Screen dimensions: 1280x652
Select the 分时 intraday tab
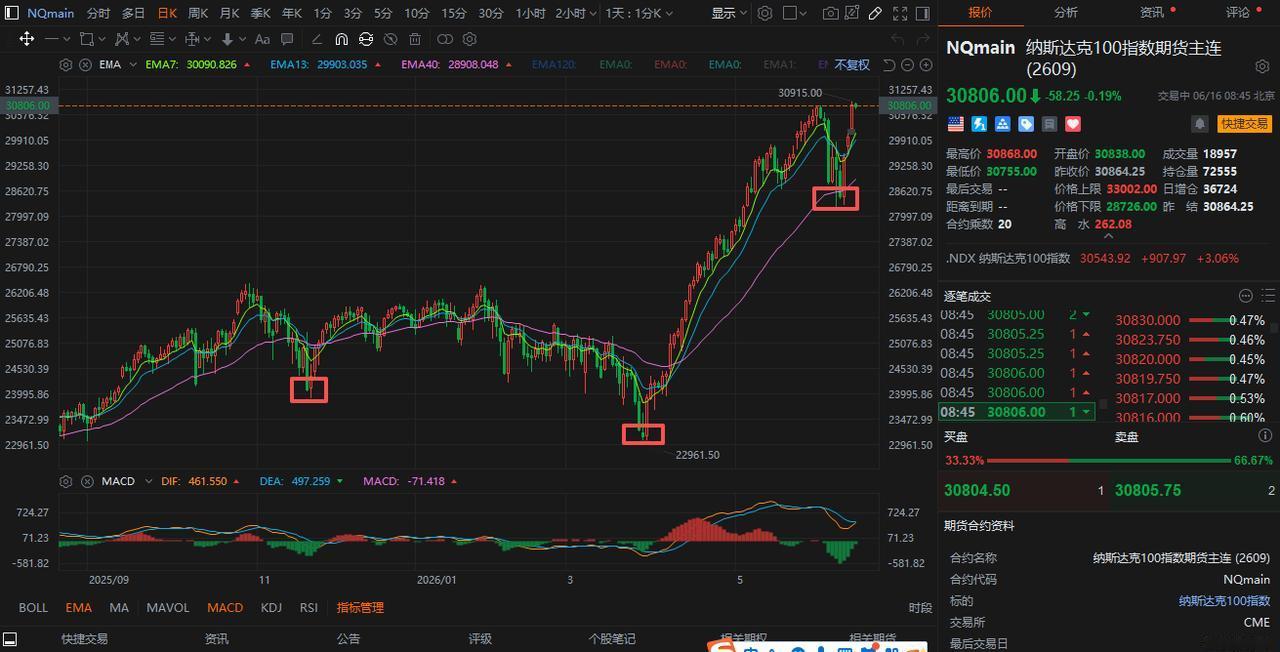98,13
